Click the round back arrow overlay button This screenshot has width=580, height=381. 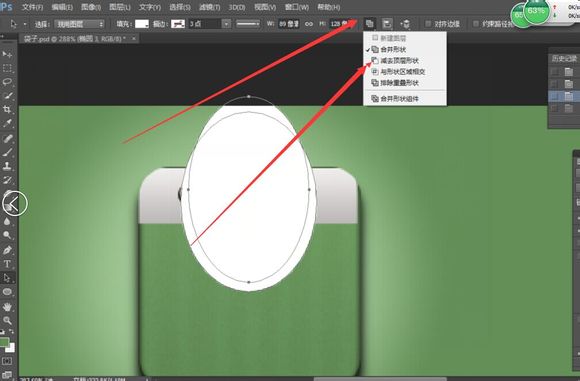[x=15, y=203]
